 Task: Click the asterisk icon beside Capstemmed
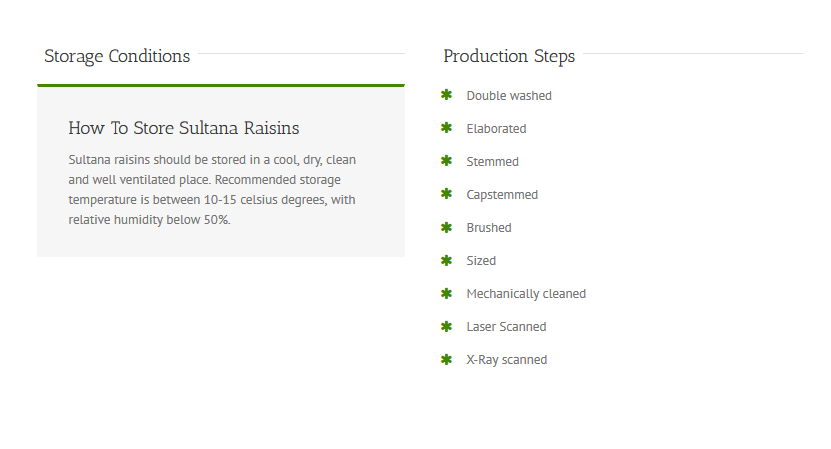tap(446, 194)
